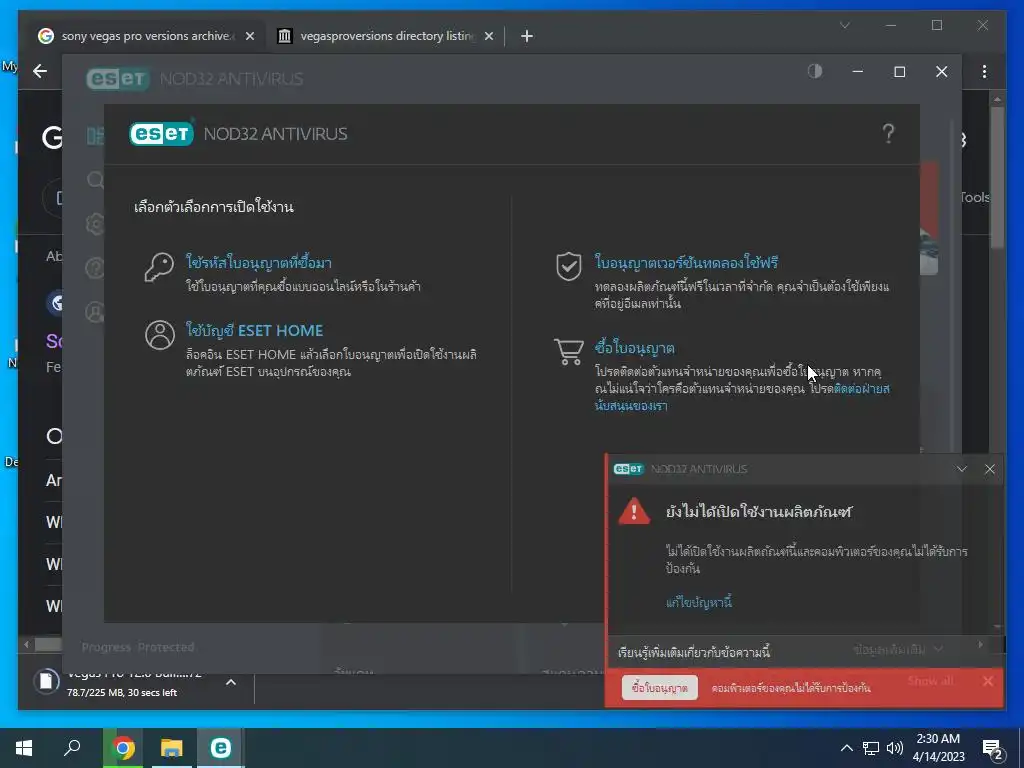Open help via question mark icon in activation dialog
The width and height of the screenshot is (1024, 768).
point(888,134)
